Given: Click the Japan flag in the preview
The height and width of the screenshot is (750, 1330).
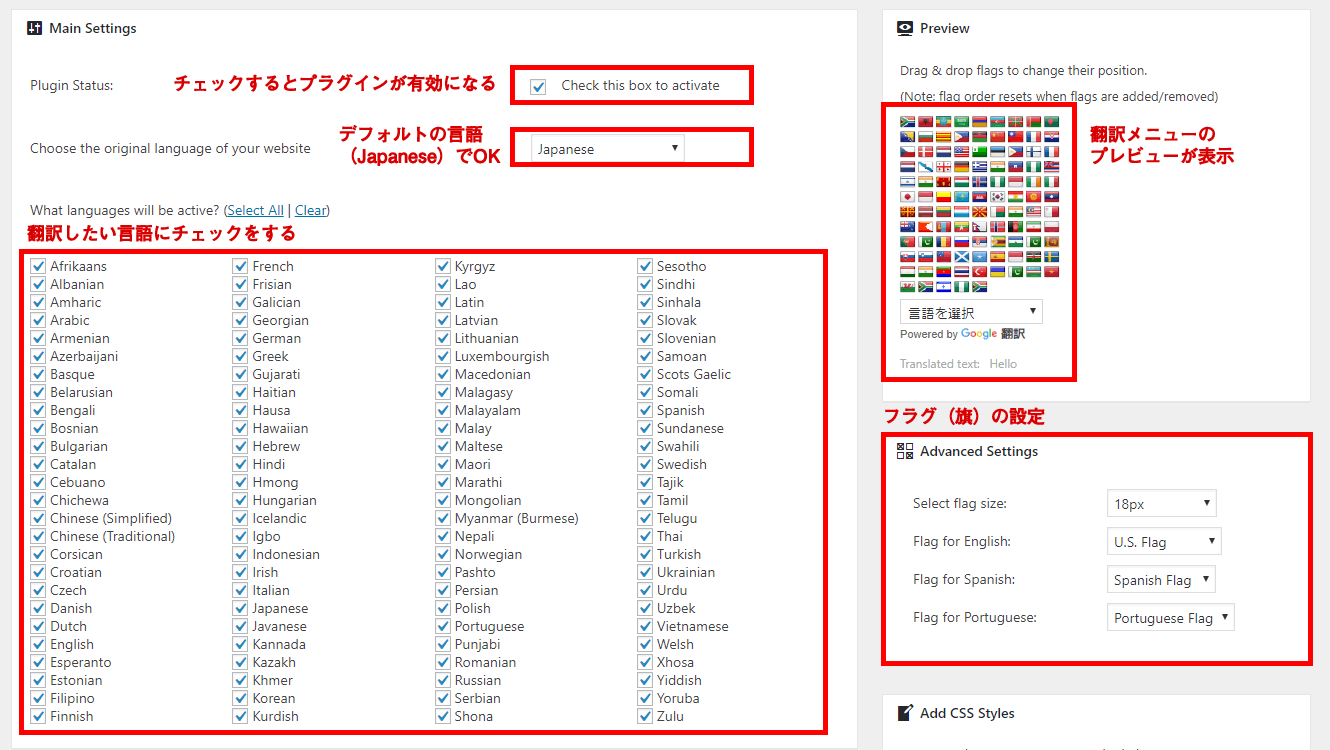Looking at the screenshot, I should pos(908,197).
